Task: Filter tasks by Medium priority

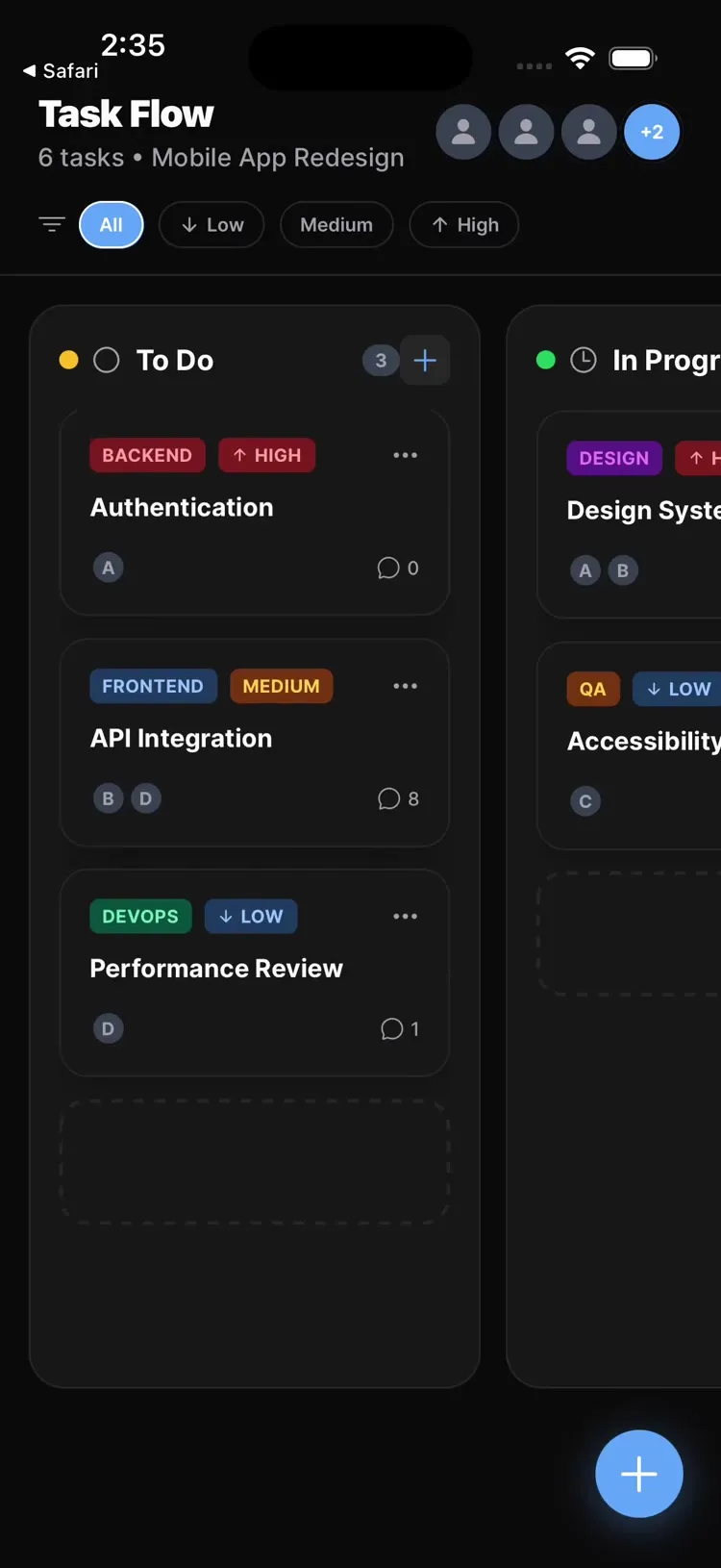Action: (x=336, y=225)
